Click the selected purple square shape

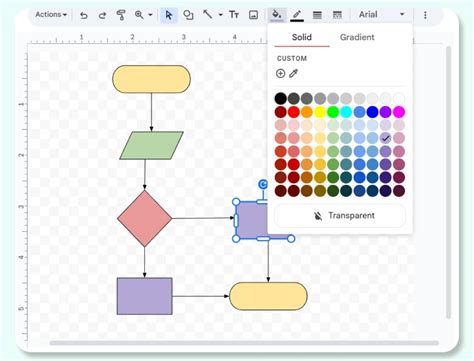[252, 220]
